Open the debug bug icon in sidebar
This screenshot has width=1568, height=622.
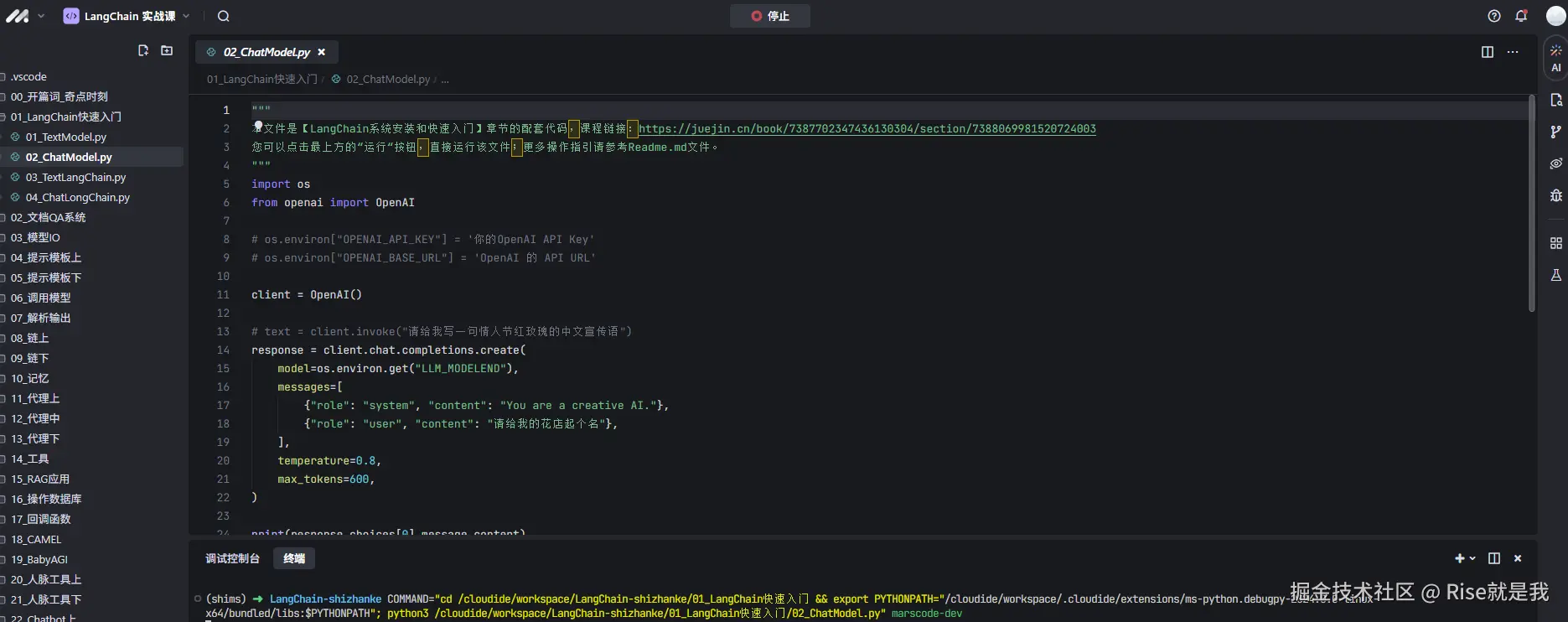click(x=1555, y=195)
